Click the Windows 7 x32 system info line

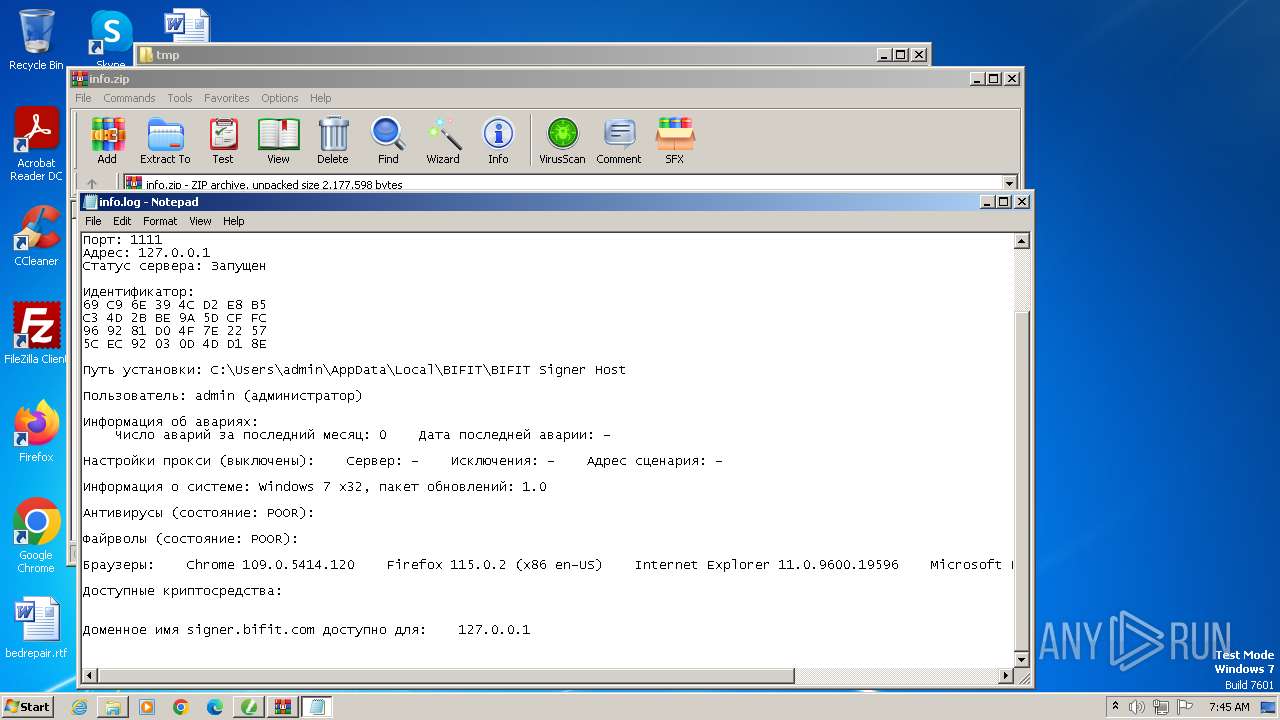pos(314,487)
